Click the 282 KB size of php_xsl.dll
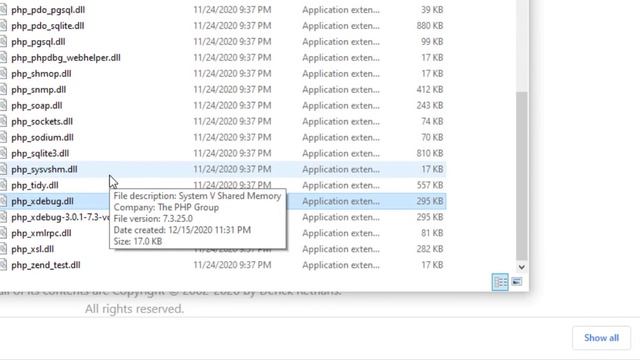The width and height of the screenshot is (640, 360). (430, 249)
